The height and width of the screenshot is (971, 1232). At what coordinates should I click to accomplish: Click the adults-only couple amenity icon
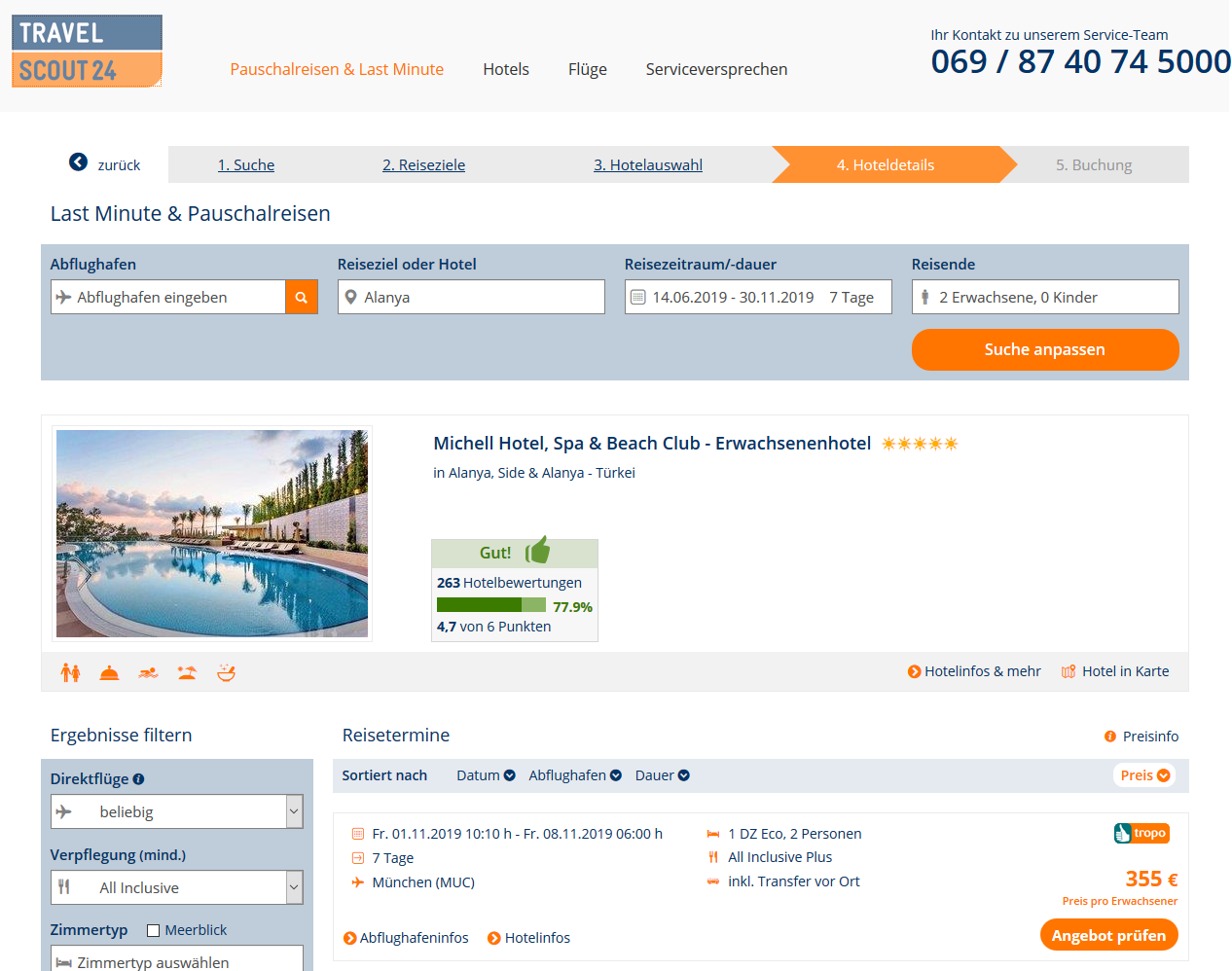point(70,672)
